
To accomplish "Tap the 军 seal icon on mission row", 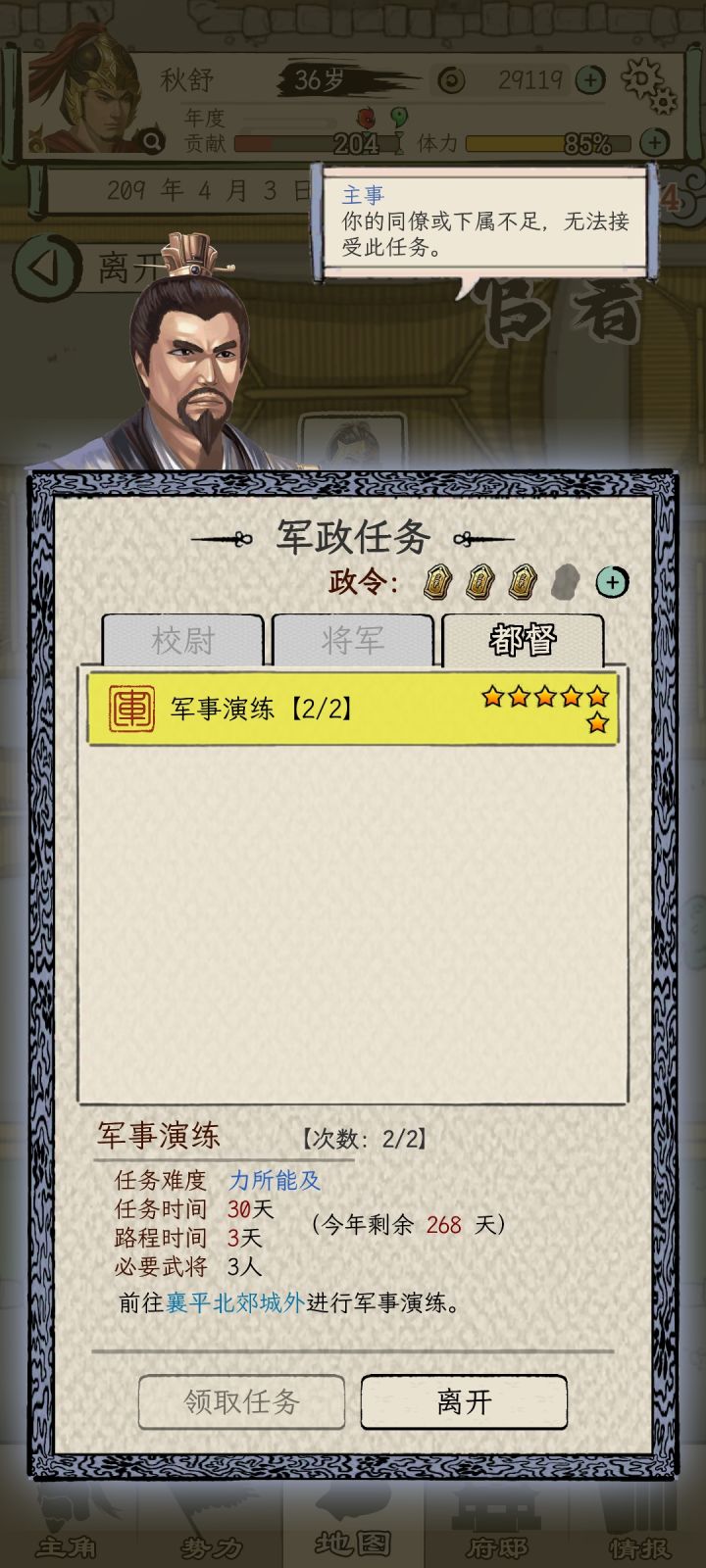I will tap(131, 709).
